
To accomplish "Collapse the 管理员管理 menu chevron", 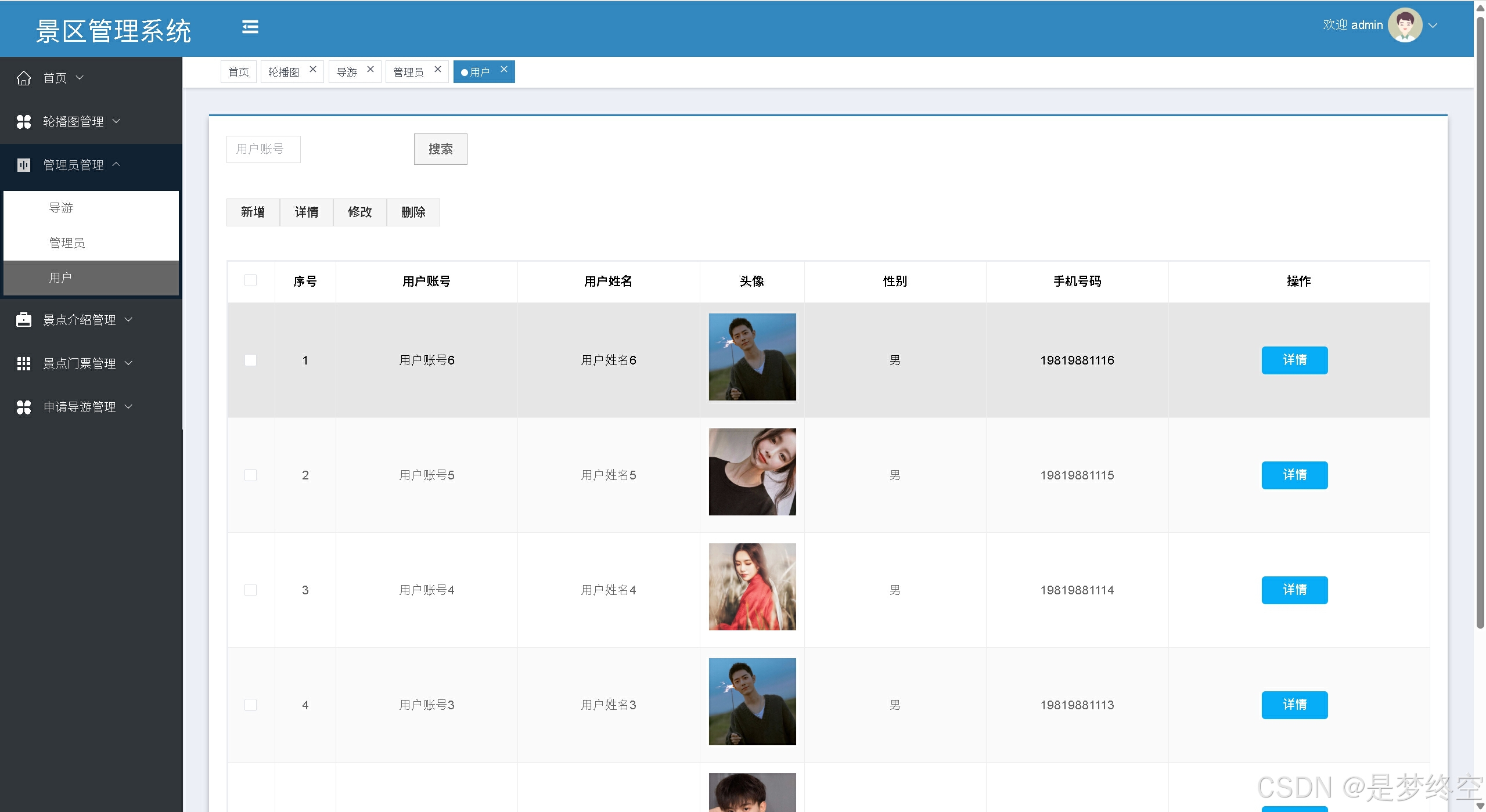I will pyautogui.click(x=116, y=164).
